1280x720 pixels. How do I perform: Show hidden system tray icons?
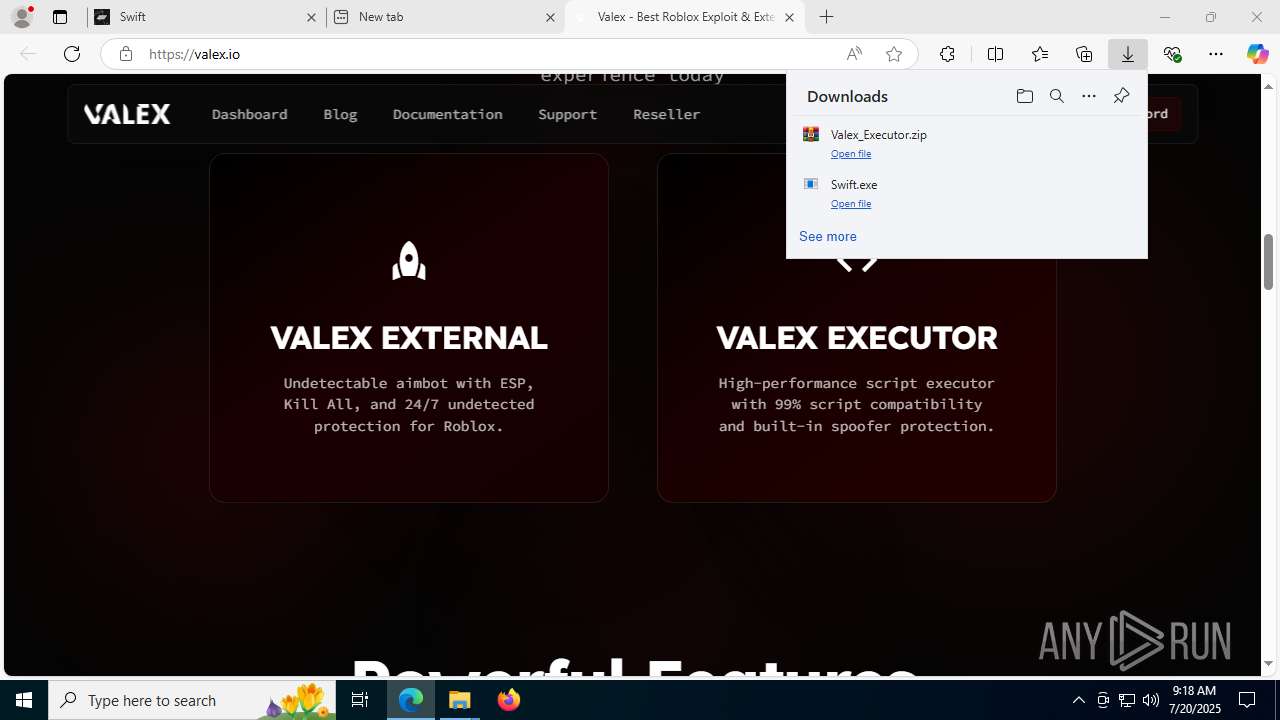tap(1078, 700)
